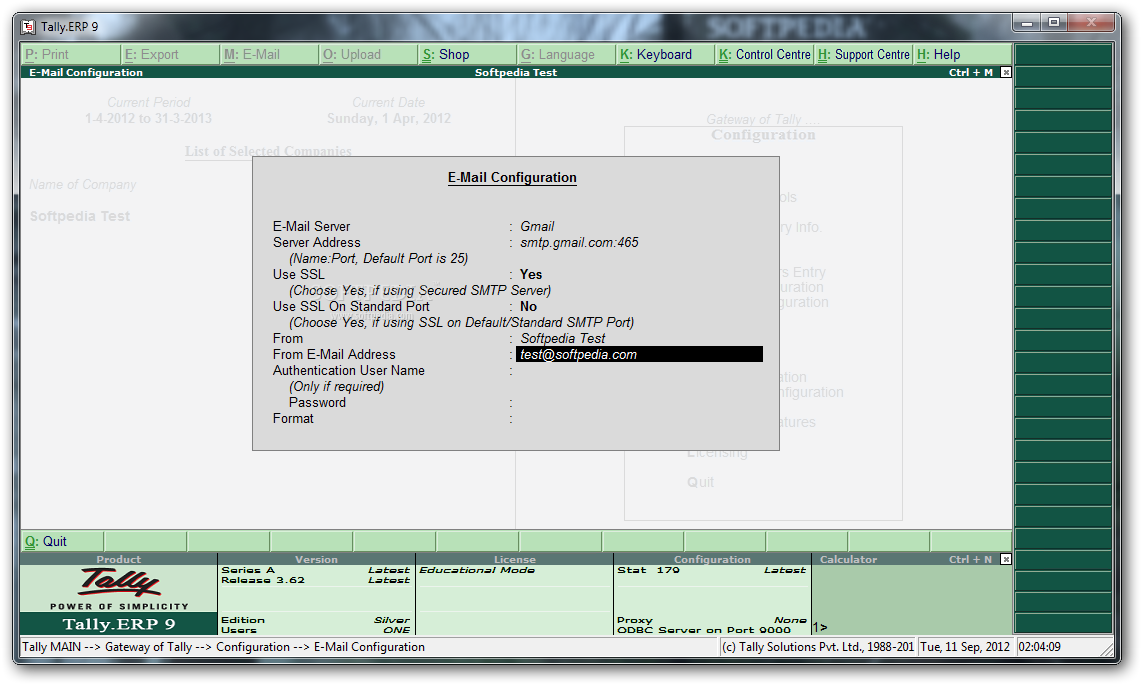1142x685 pixels.
Task: Click the Password label
Action: [x=317, y=403]
